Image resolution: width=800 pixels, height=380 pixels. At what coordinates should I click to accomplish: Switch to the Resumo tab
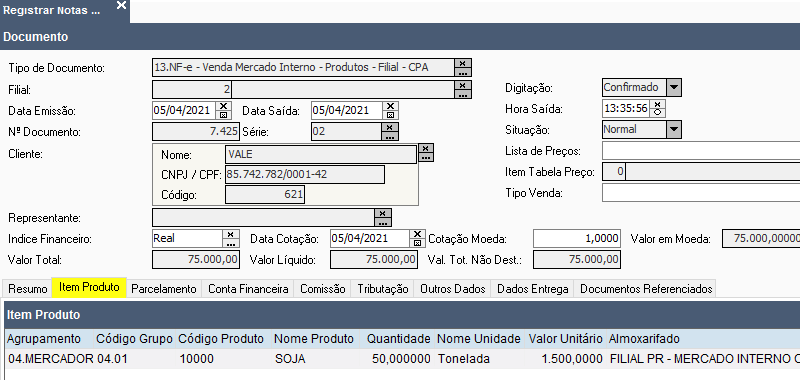(28, 289)
